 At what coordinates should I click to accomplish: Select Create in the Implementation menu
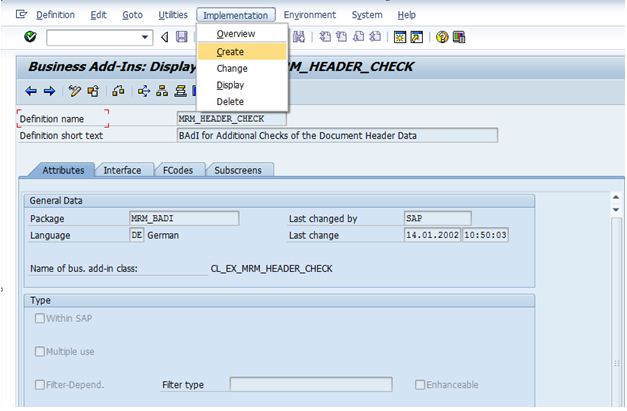[x=230, y=51]
